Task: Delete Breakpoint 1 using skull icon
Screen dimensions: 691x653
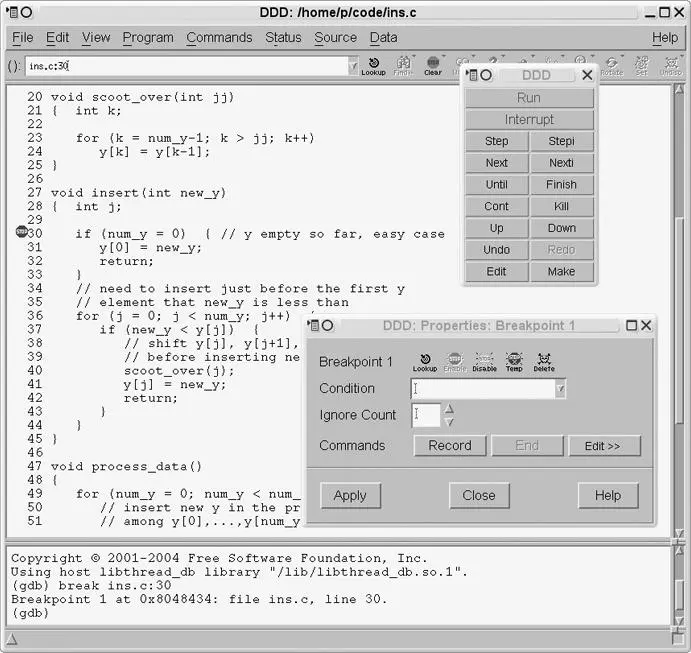Action: (544, 362)
